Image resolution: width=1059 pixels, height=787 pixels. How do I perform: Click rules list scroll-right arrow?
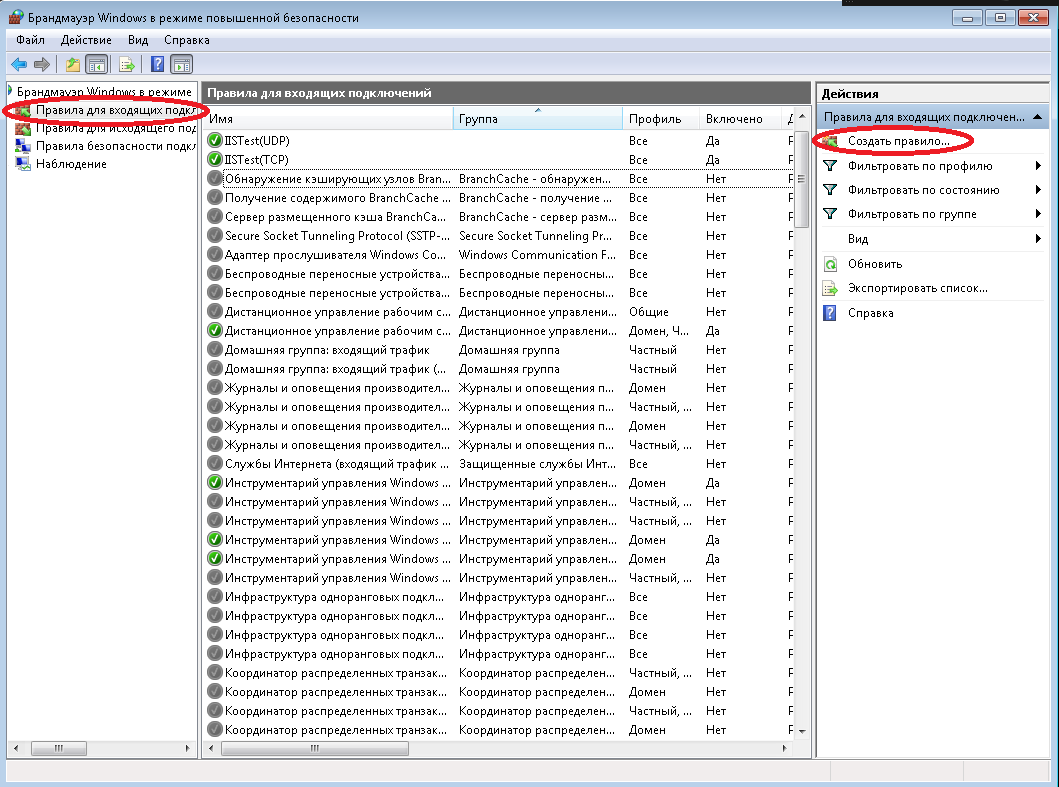click(x=784, y=748)
